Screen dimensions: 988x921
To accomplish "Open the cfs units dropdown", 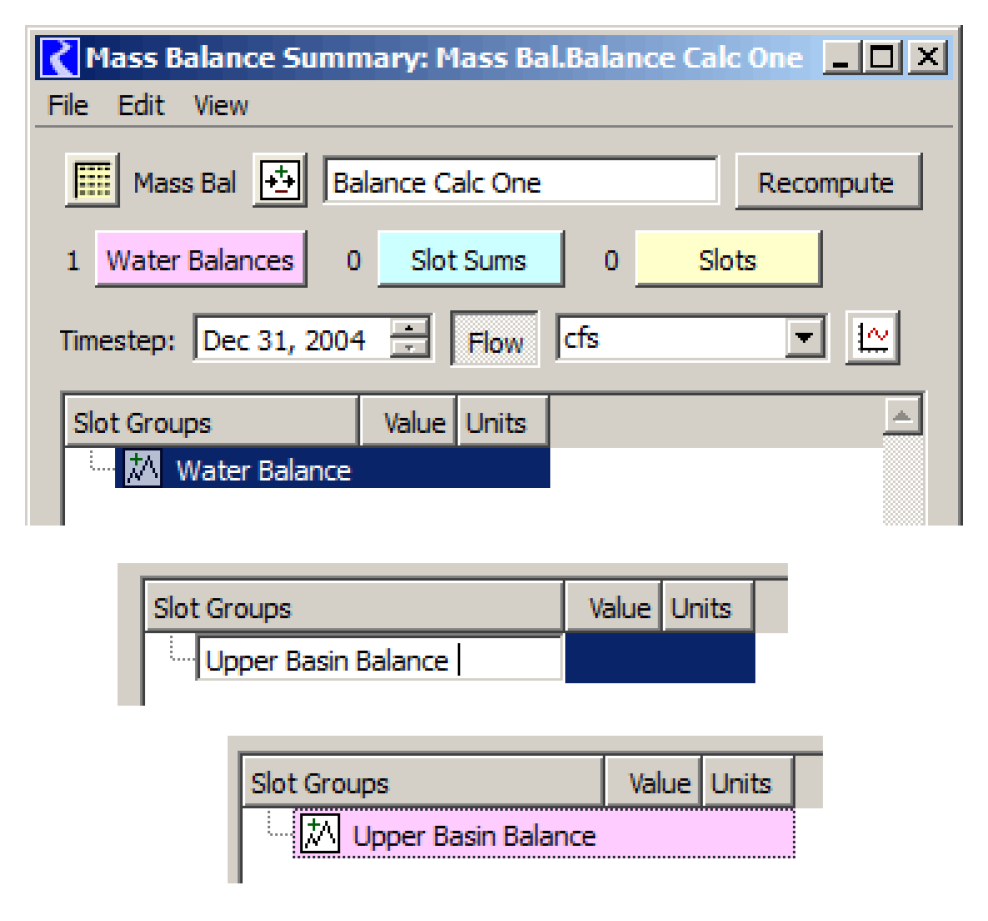I will tap(801, 340).
